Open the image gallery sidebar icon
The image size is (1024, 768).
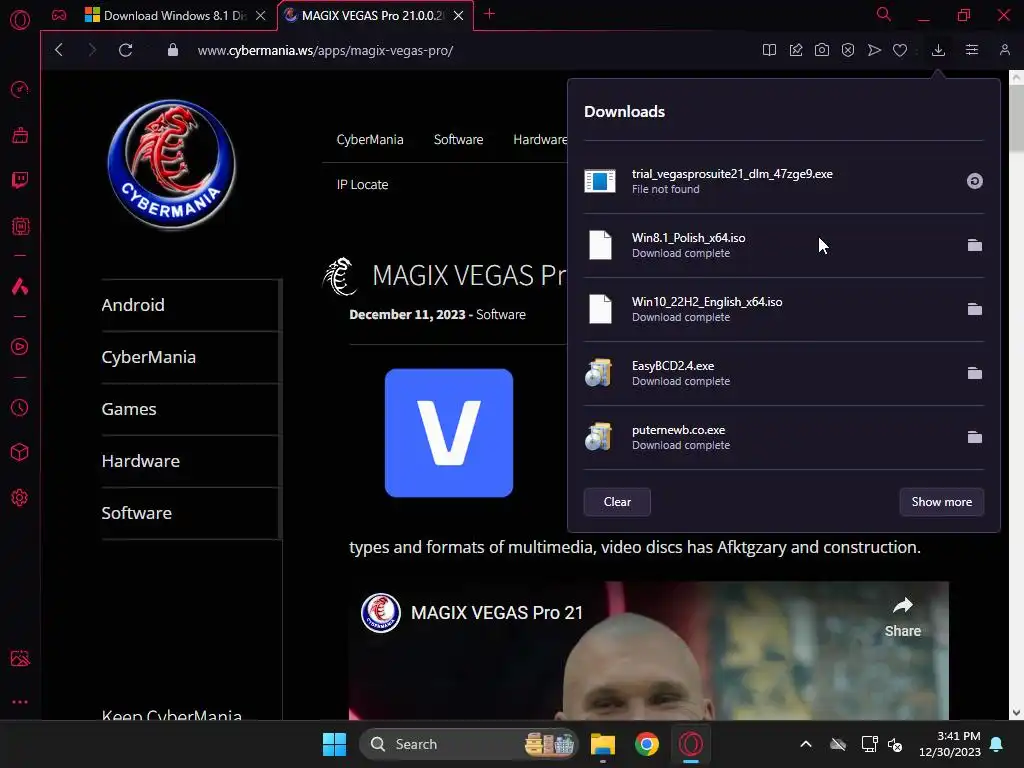[20, 658]
